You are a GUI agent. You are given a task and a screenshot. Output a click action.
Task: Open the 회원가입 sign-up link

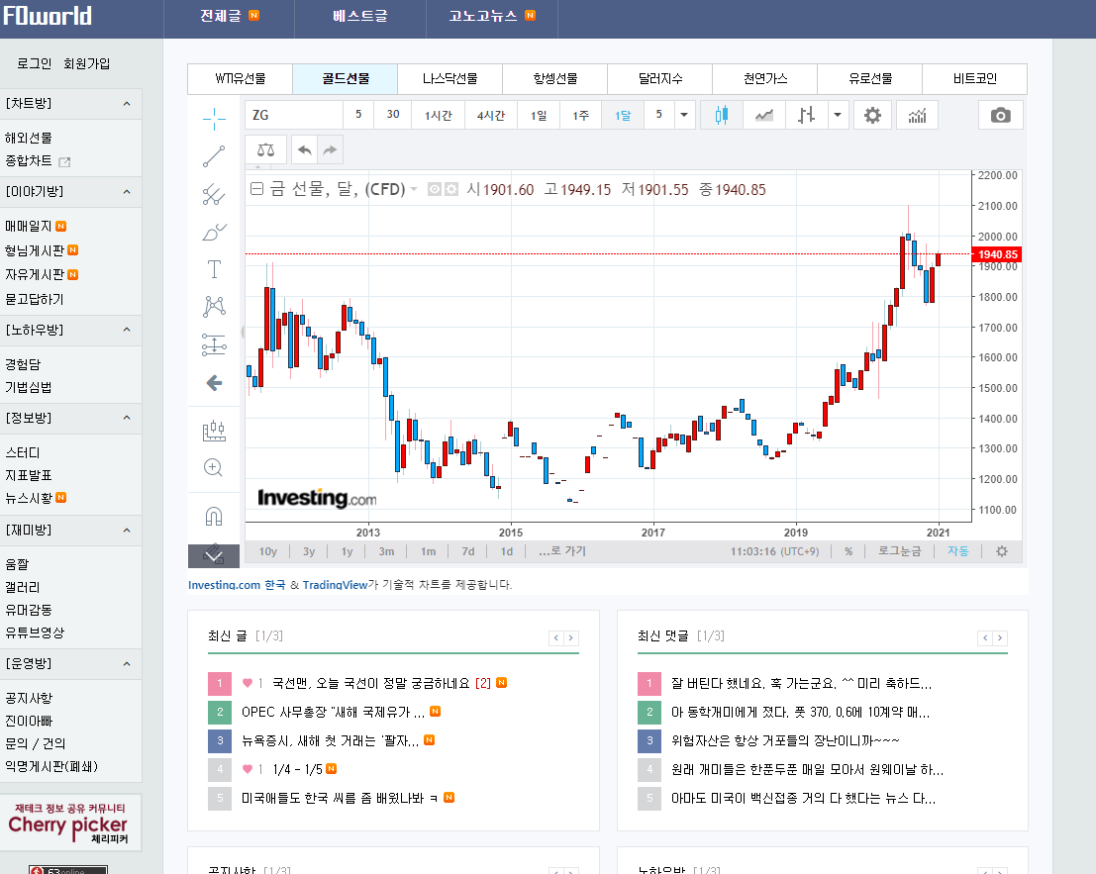click(x=87, y=64)
